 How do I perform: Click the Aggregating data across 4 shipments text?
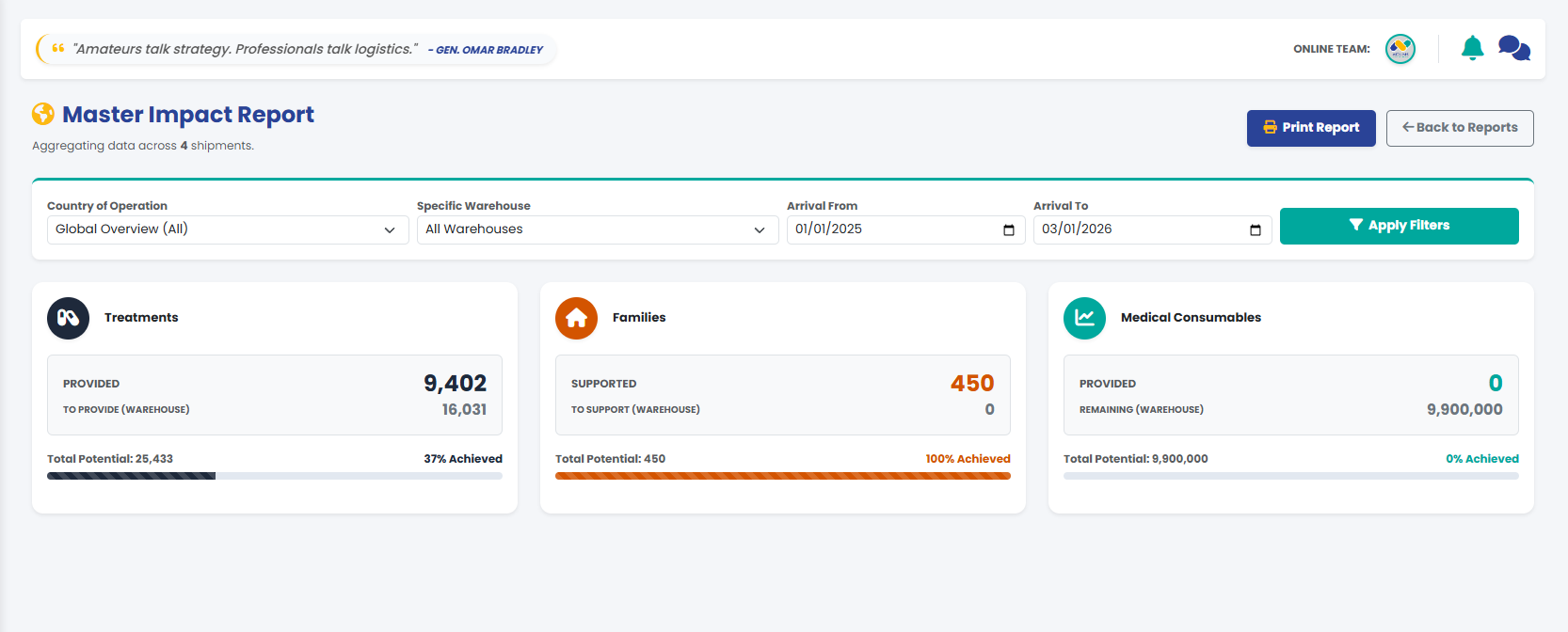click(143, 146)
